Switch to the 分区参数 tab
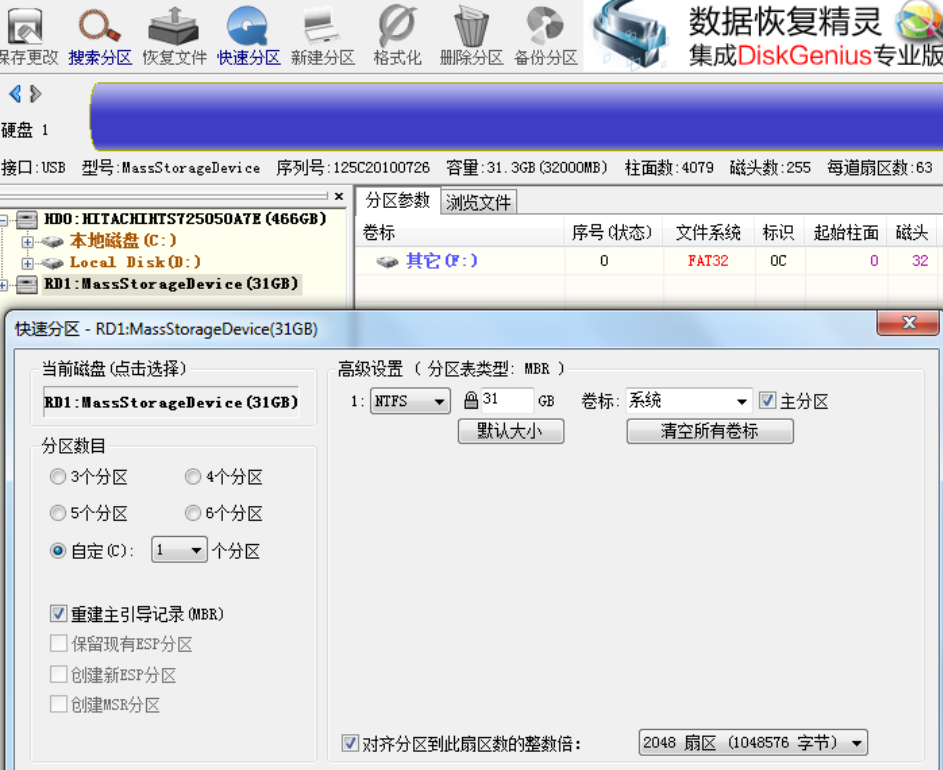Screen dimensions: 943x770 coord(398,200)
